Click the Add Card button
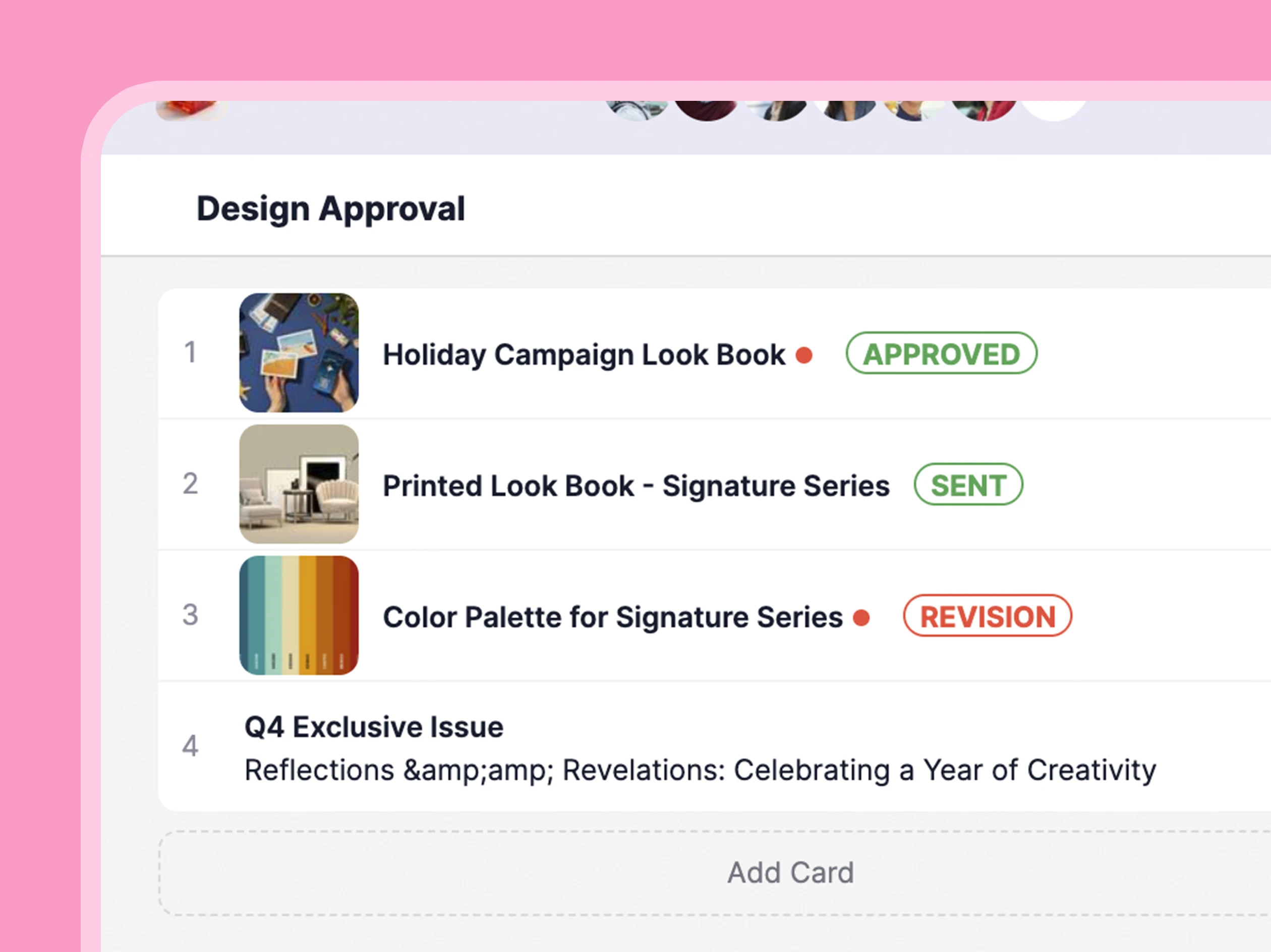This screenshot has height=952, width=1271. (x=789, y=873)
